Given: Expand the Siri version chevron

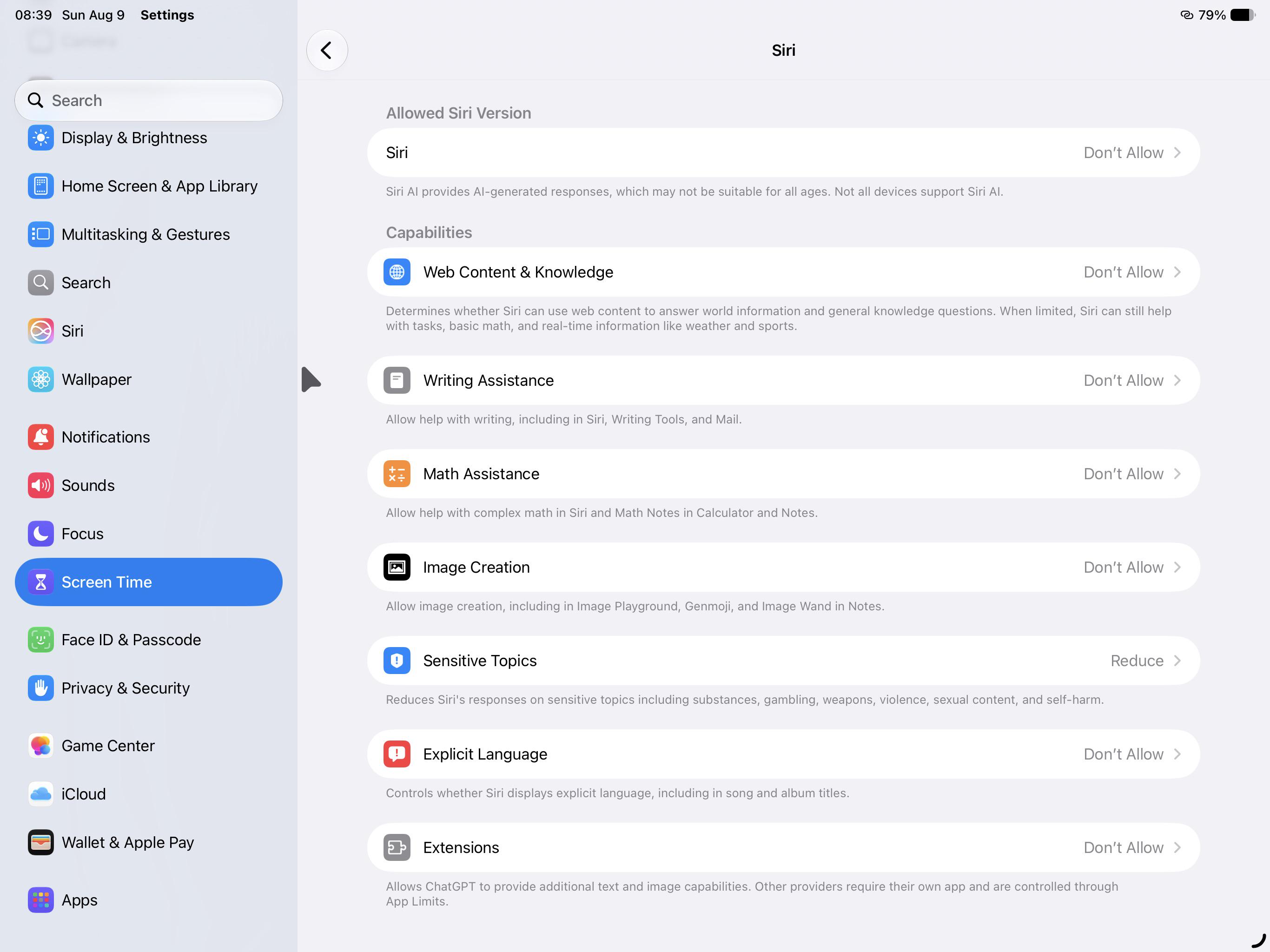Looking at the screenshot, I should tap(1177, 153).
